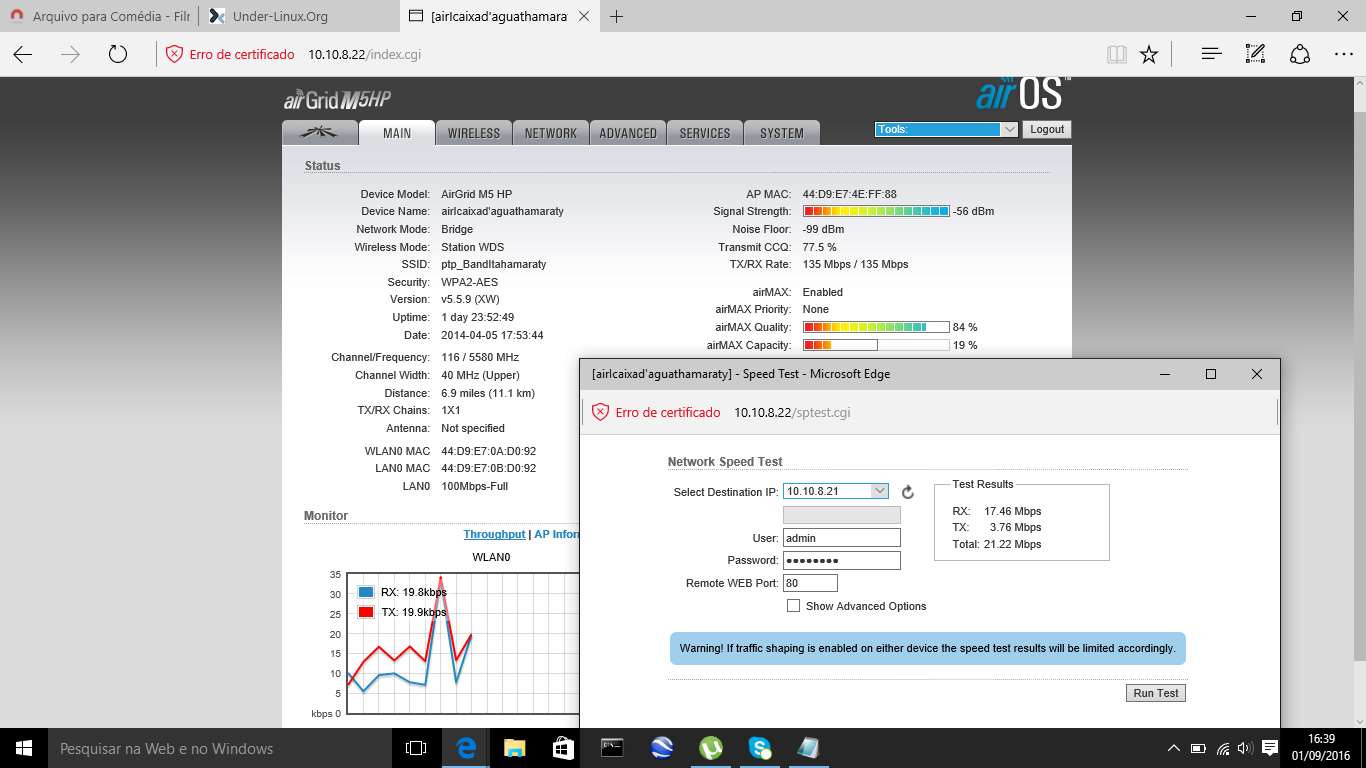
Task: Click the Ubiquiti logo tab
Action: click(x=320, y=133)
